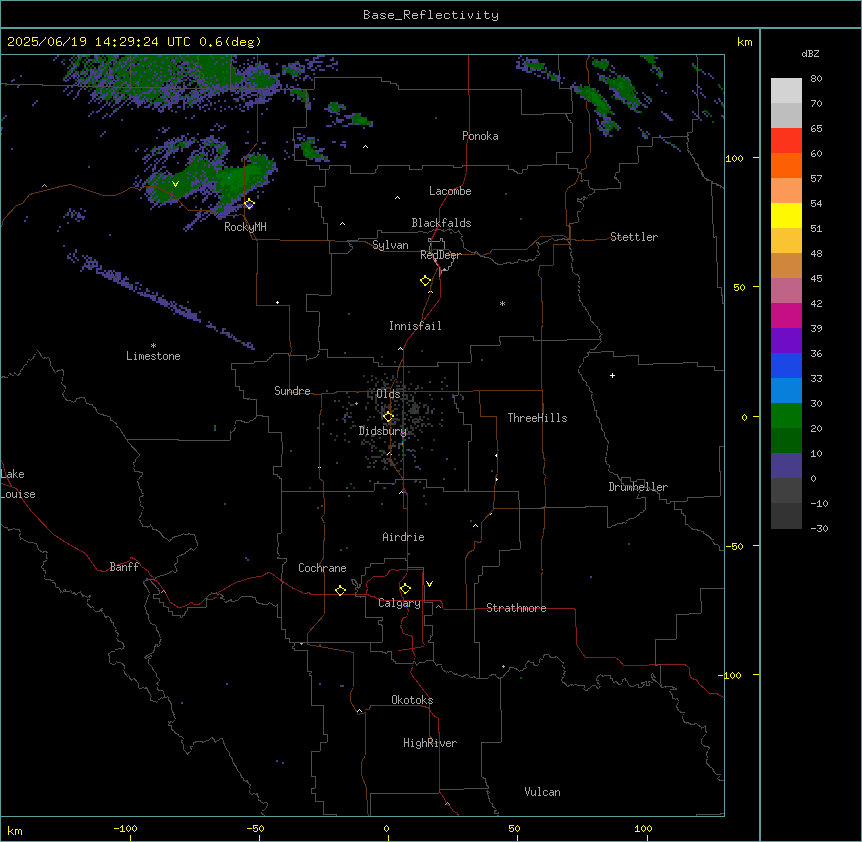Click the Lake Louise label at left edge

point(18,484)
